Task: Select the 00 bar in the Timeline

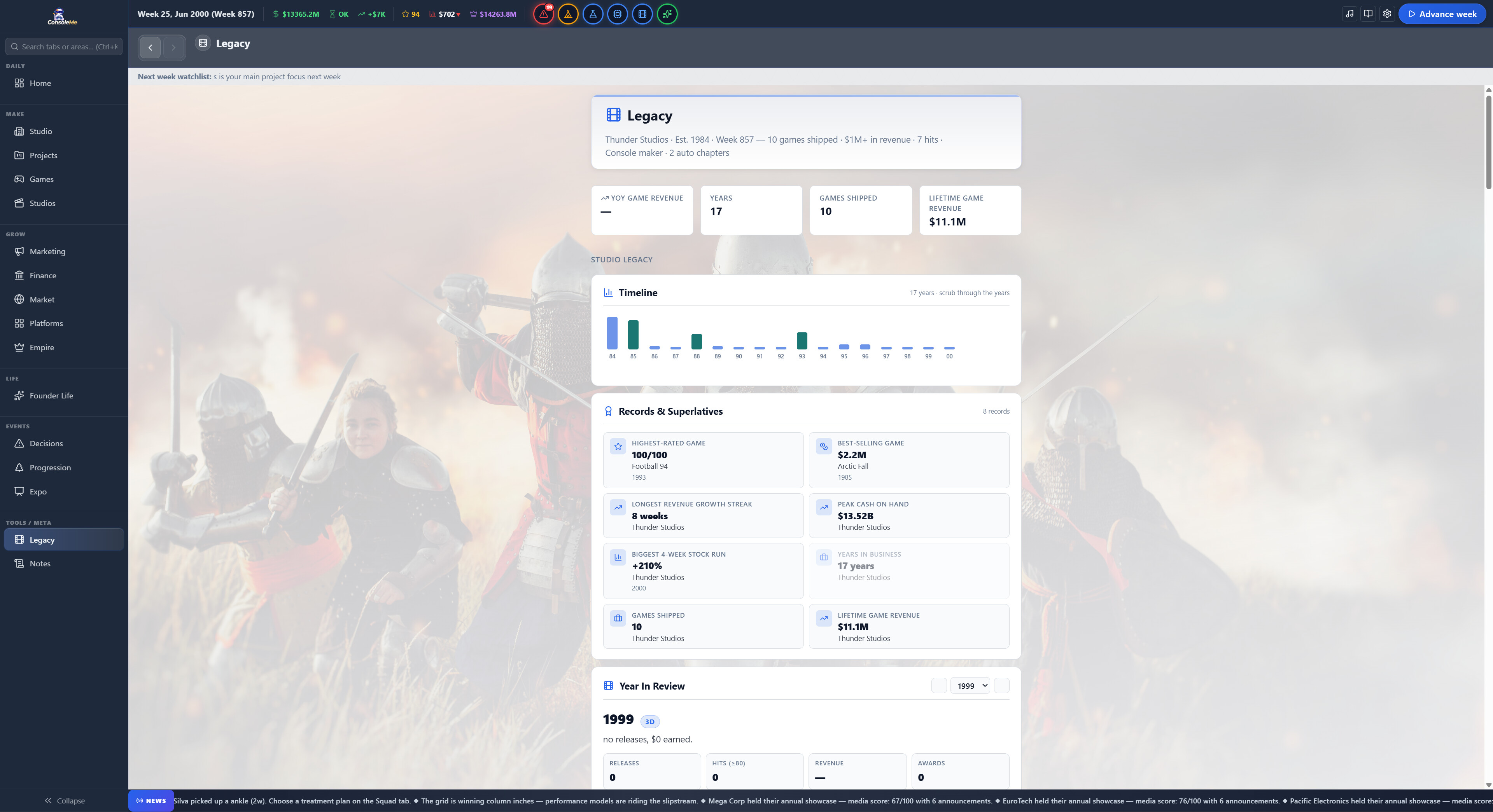Action: coord(949,348)
